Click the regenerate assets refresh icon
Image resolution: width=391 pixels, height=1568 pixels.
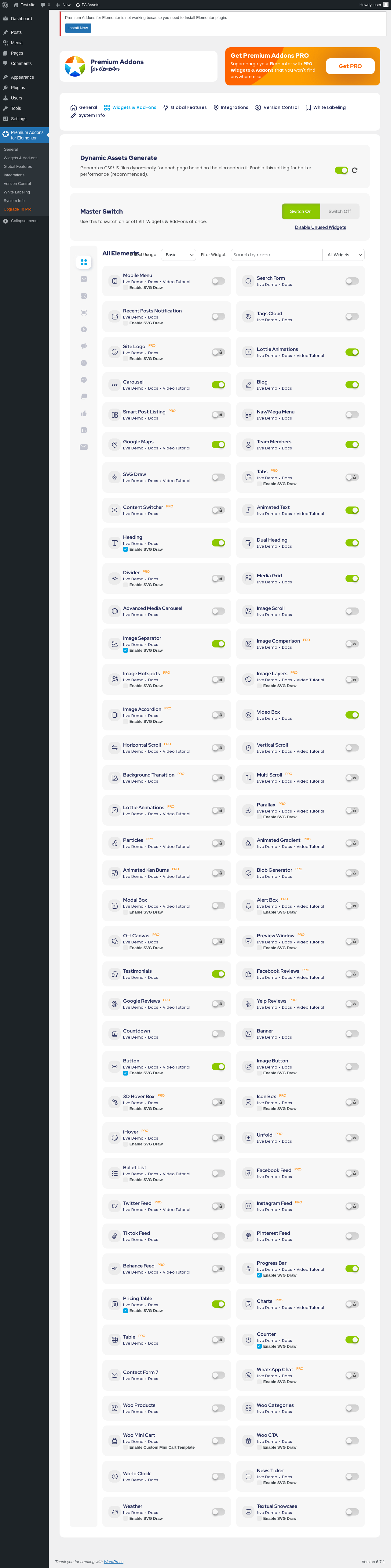click(x=354, y=171)
